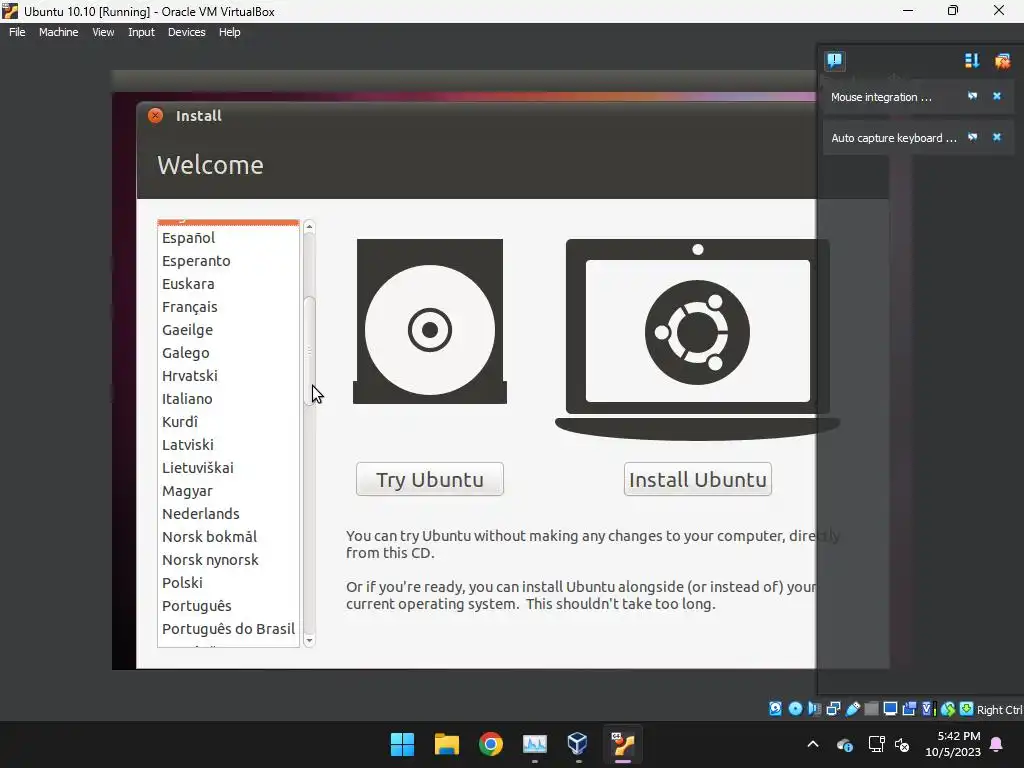The width and height of the screenshot is (1024, 768).
Task: Select Euskara in the language list
Action: [x=228, y=283]
